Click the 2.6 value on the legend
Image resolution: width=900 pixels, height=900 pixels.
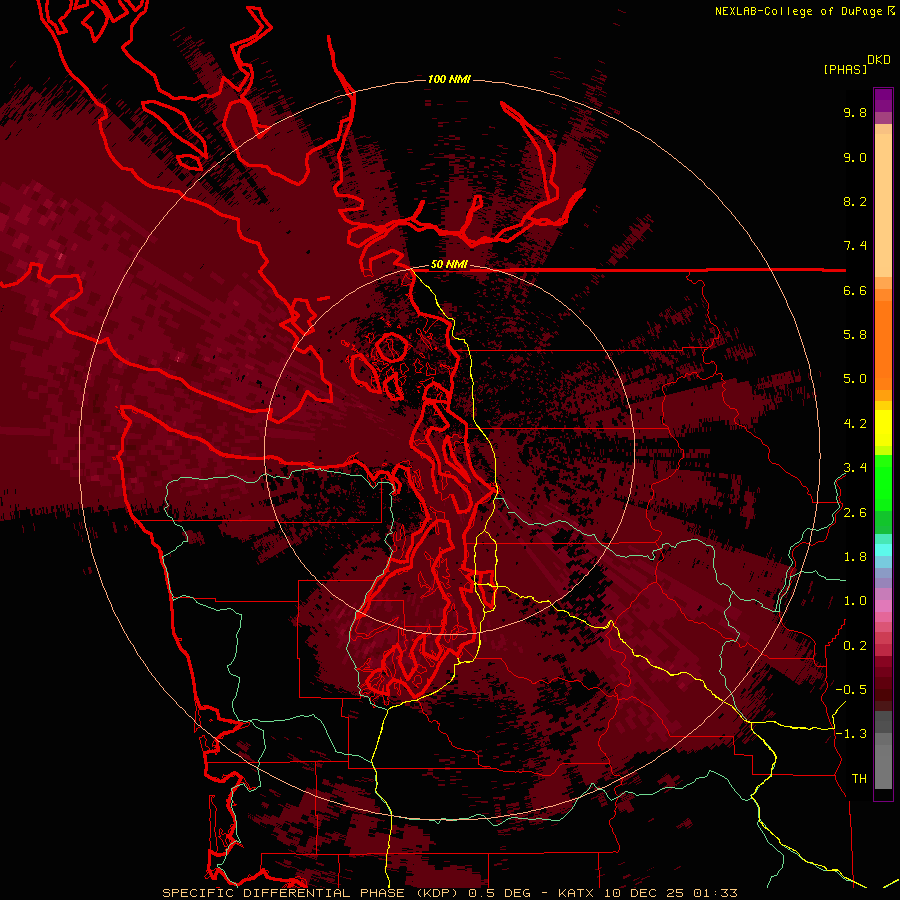pos(855,513)
